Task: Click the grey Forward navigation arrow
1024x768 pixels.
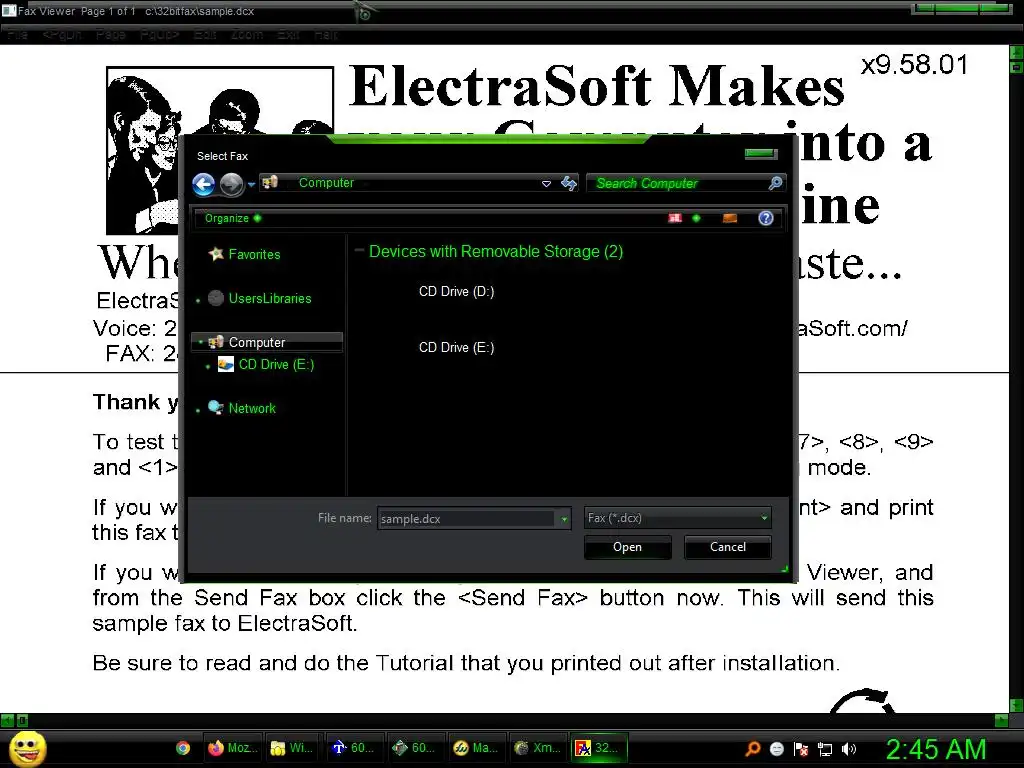Action: (x=231, y=184)
